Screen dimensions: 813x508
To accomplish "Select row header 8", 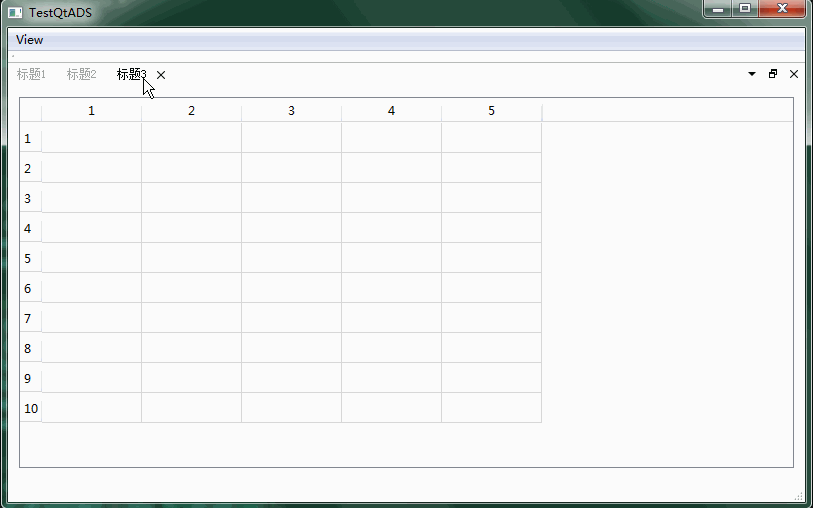I will click(x=31, y=348).
